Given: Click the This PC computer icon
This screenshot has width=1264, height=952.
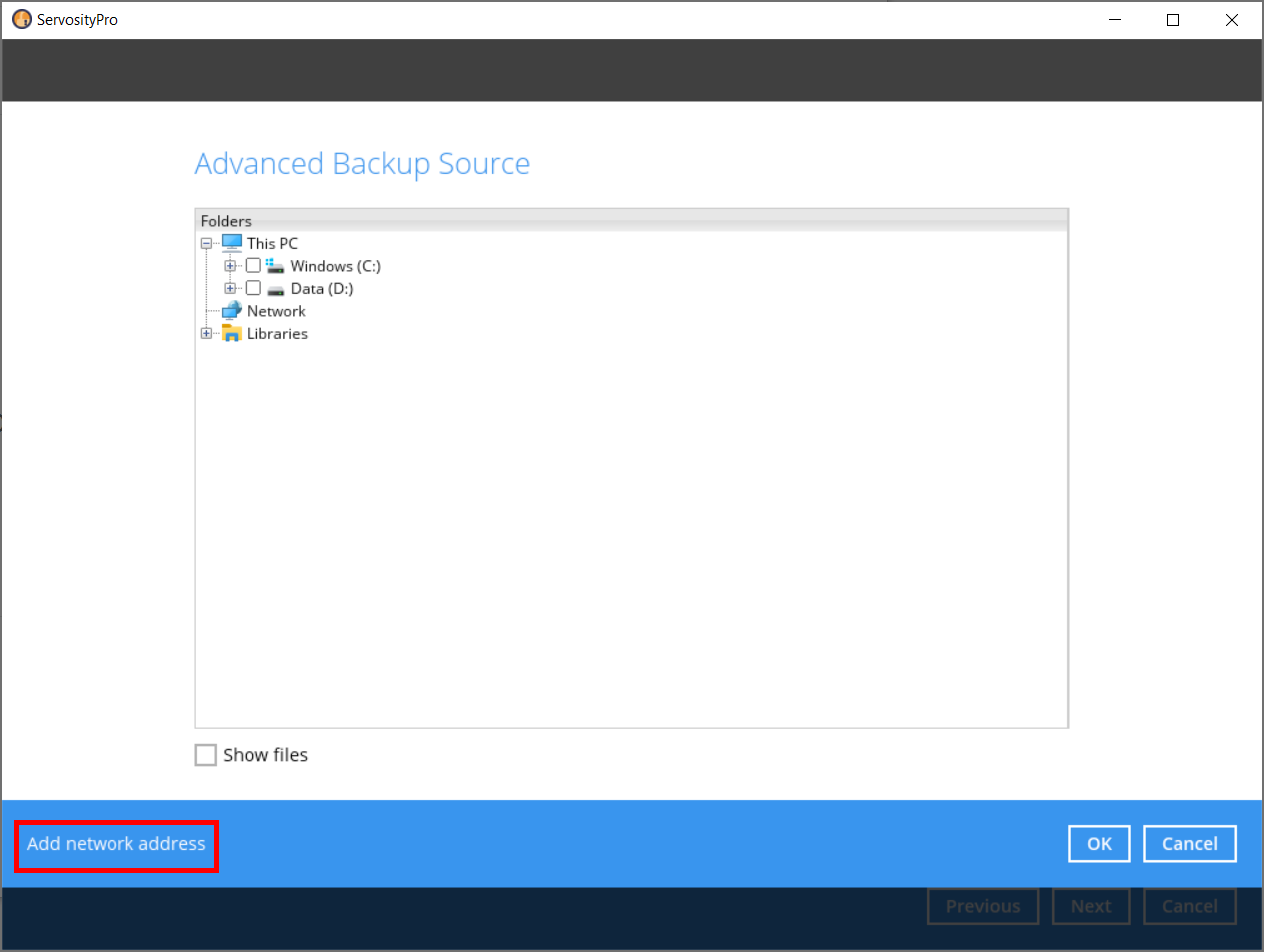Looking at the screenshot, I should (232, 242).
